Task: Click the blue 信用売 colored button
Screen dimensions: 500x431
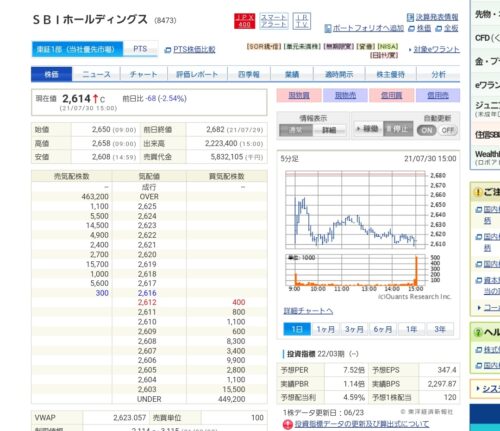Action: pos(438,96)
